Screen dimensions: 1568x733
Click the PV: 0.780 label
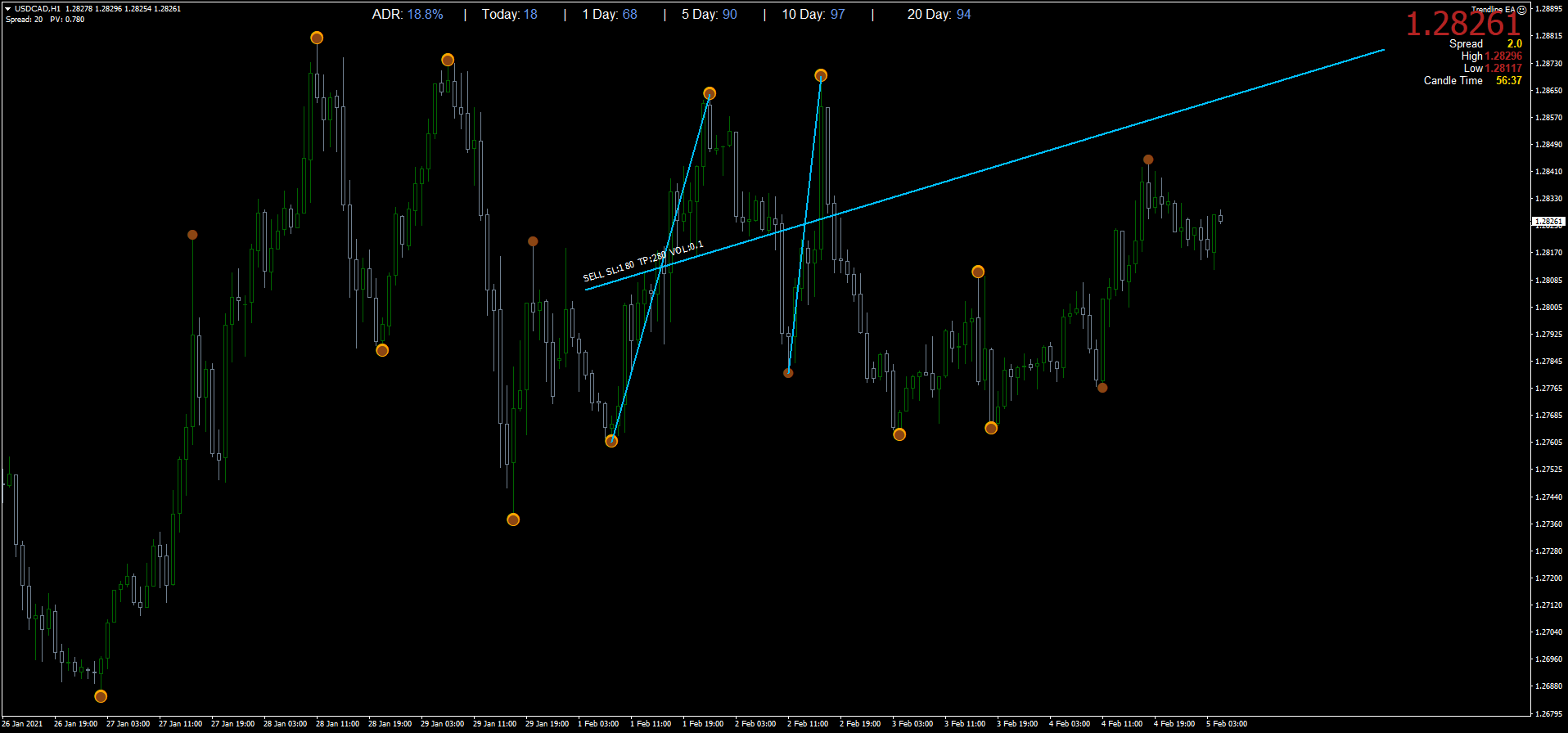pos(67,19)
